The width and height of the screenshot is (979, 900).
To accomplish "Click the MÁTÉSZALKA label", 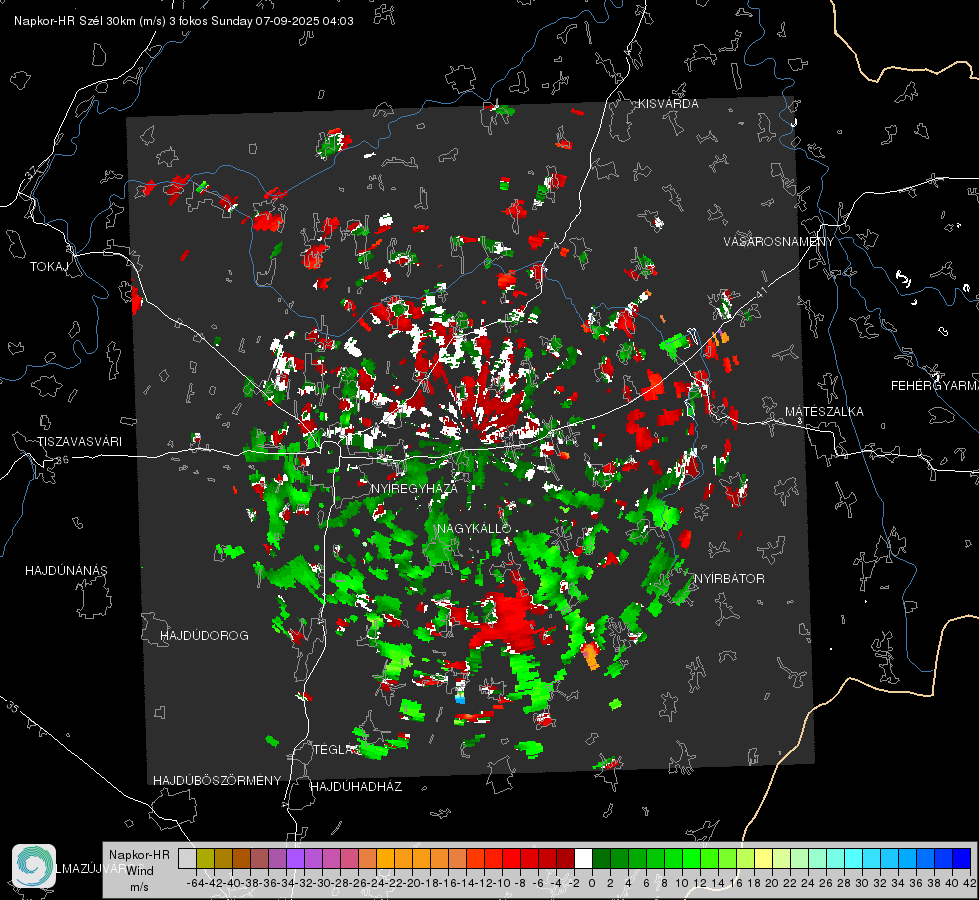I will 824,412.
